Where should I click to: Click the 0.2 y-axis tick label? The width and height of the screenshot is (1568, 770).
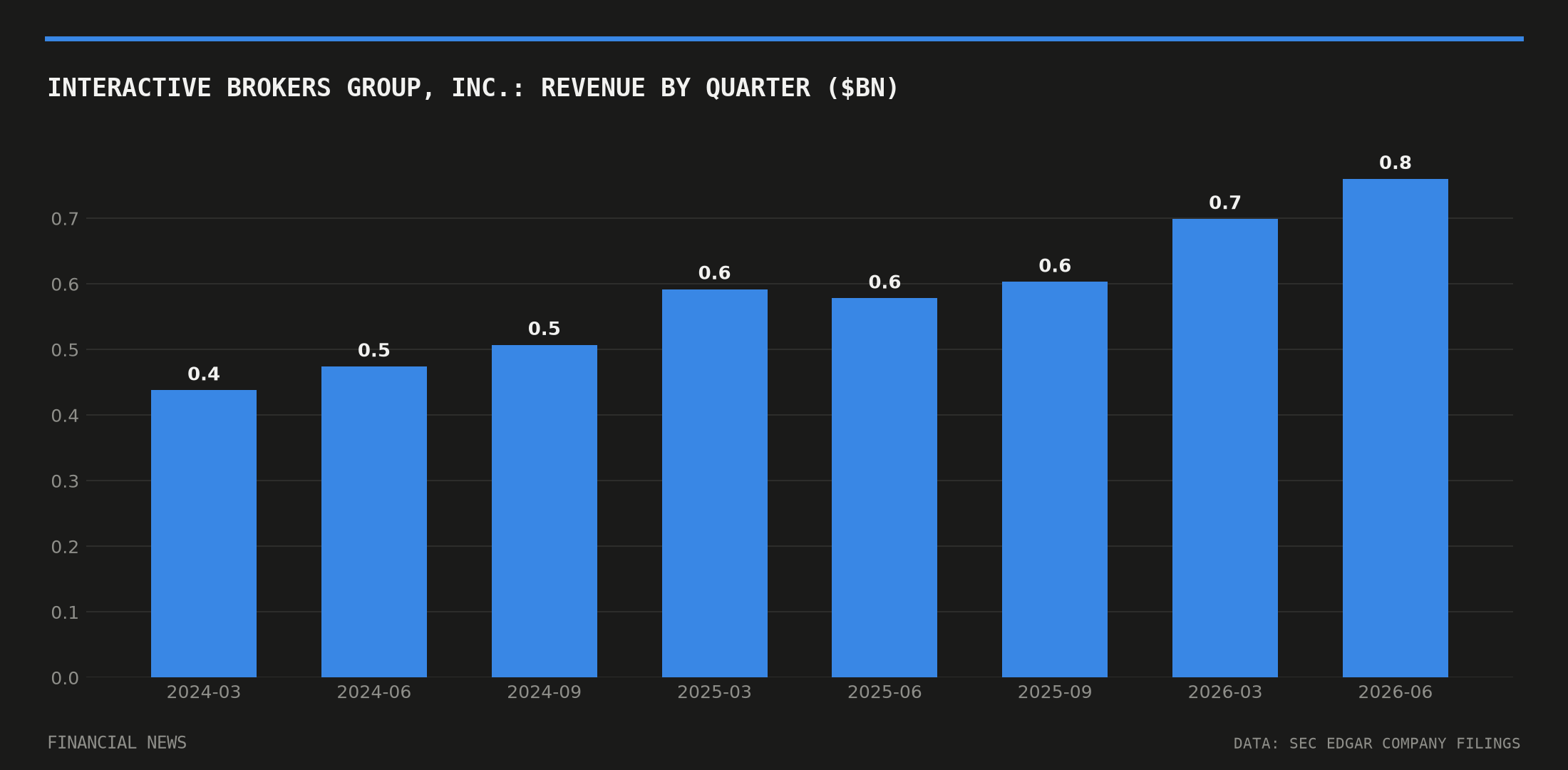pos(65,547)
